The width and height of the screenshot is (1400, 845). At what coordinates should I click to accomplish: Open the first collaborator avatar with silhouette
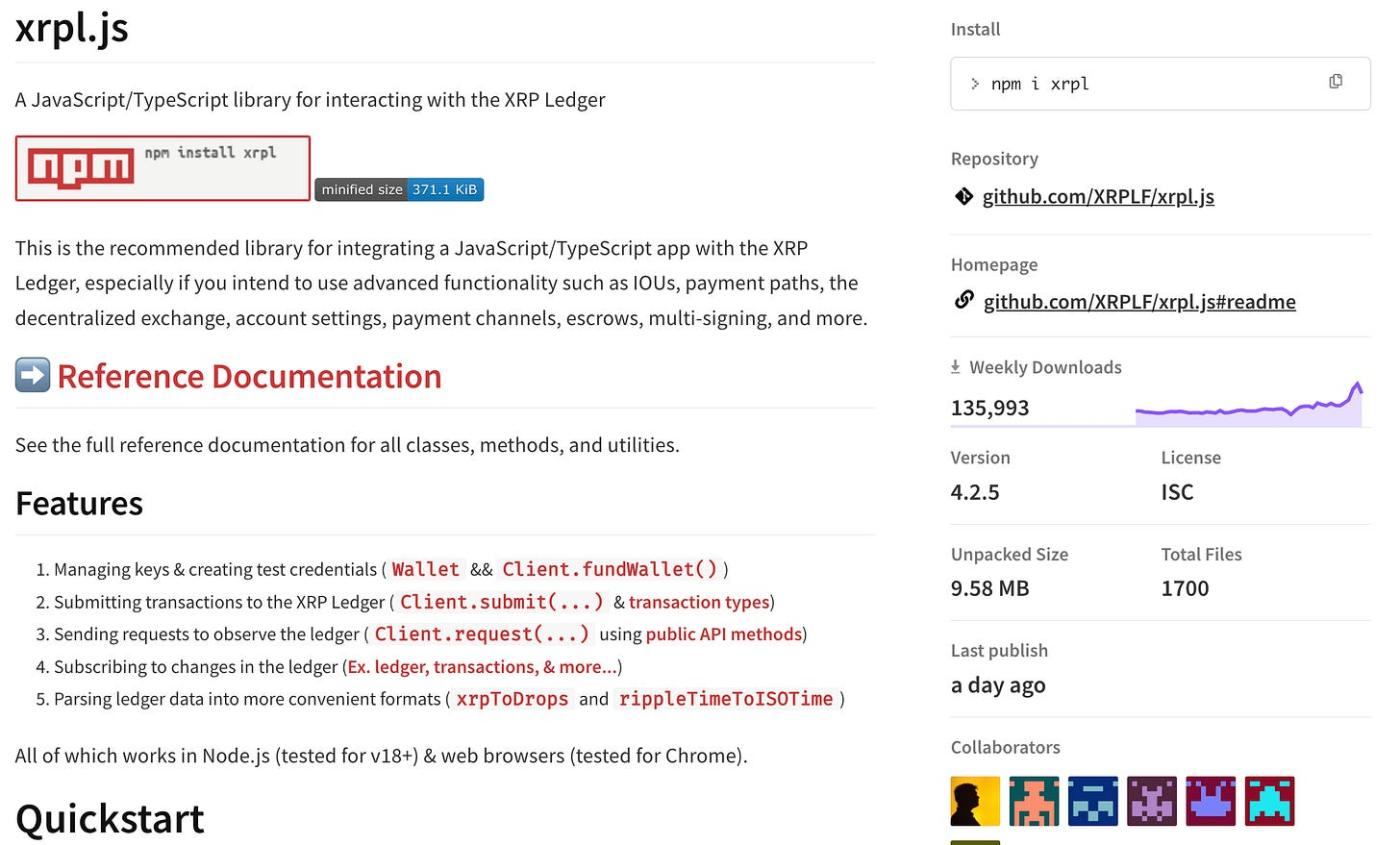pyautogui.click(x=975, y=801)
